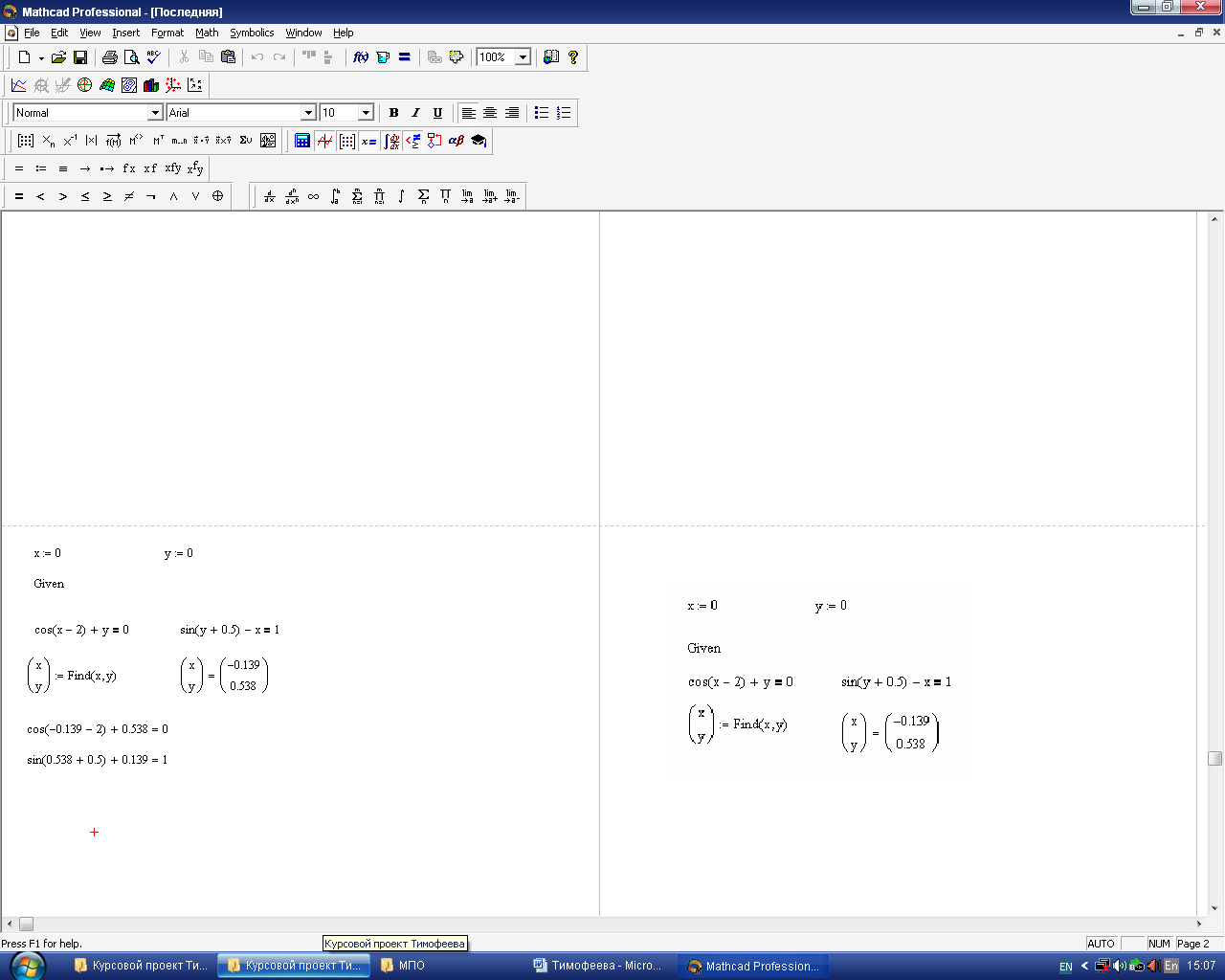Insert the matrix transpose Mᵀ operator
The width and height of the screenshot is (1225, 980).
point(158,141)
